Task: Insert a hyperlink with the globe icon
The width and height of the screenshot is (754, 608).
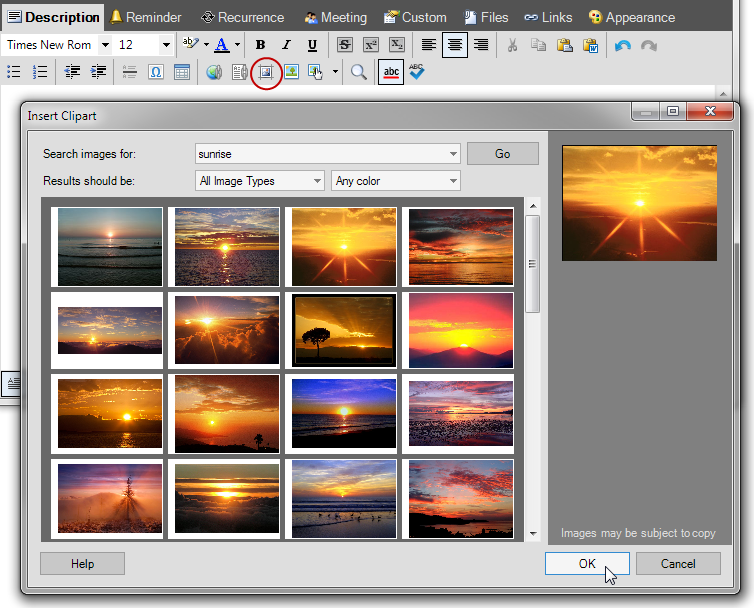Action: coord(214,72)
